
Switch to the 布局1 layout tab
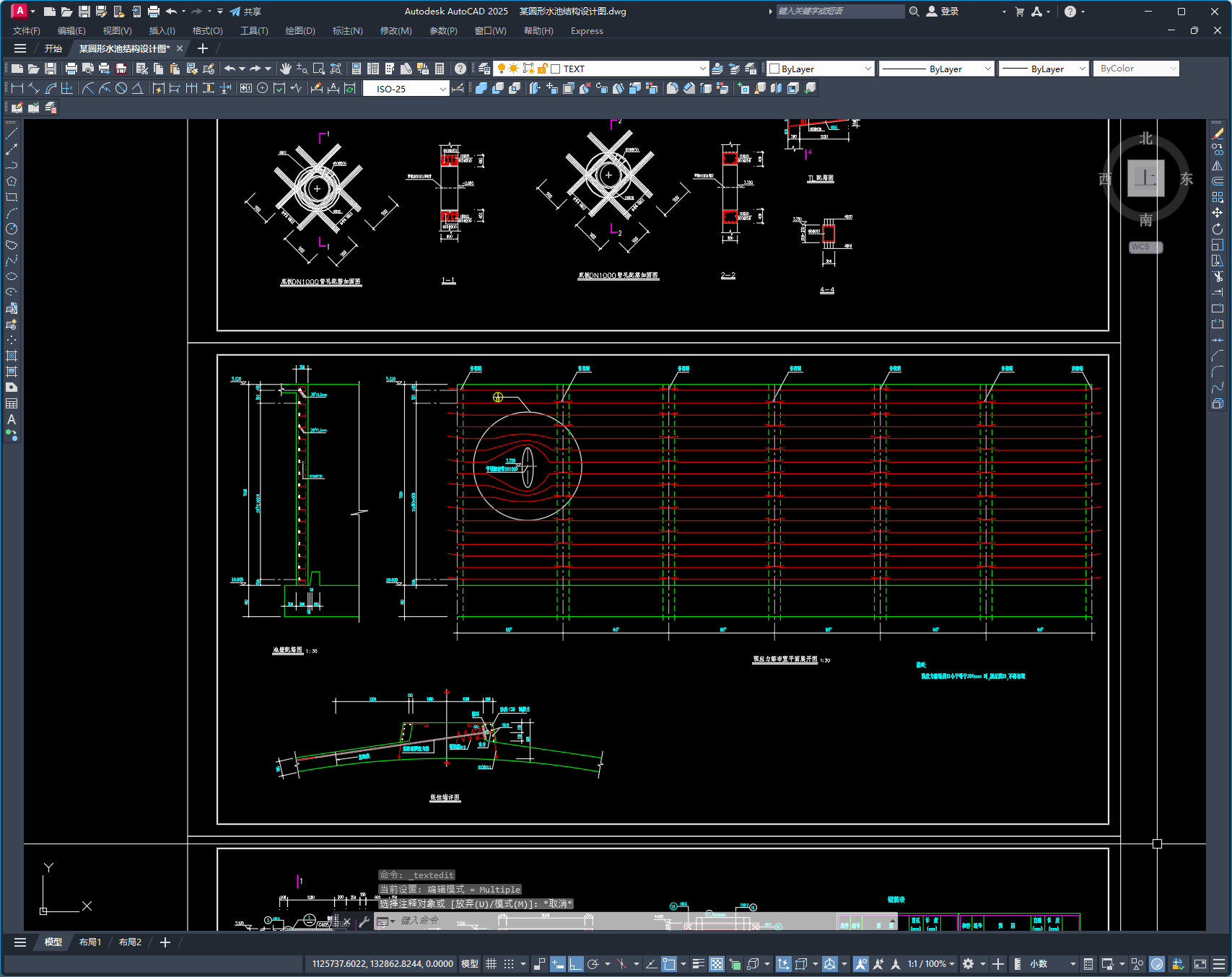90,942
